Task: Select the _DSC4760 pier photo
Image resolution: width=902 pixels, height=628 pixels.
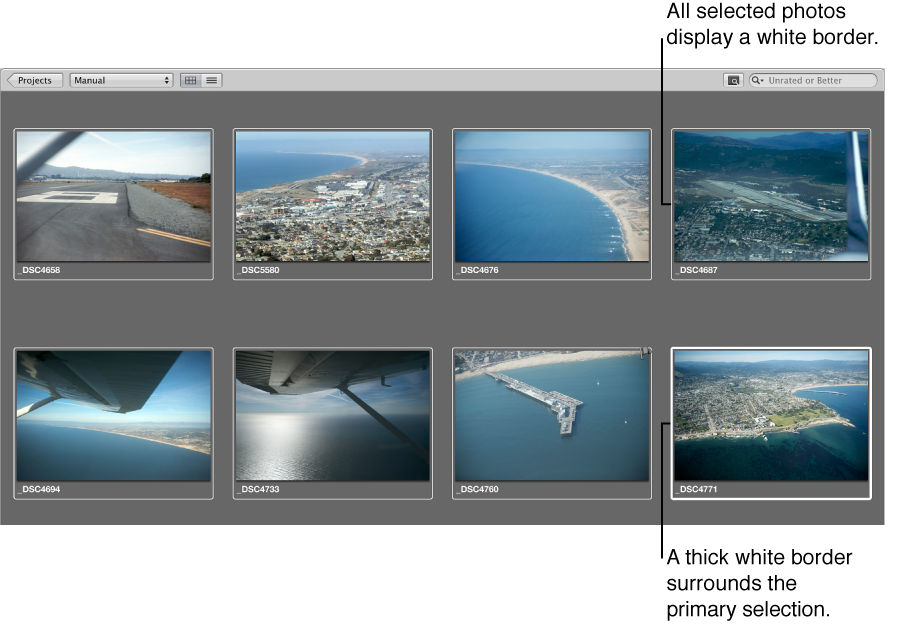Action: tap(551, 416)
